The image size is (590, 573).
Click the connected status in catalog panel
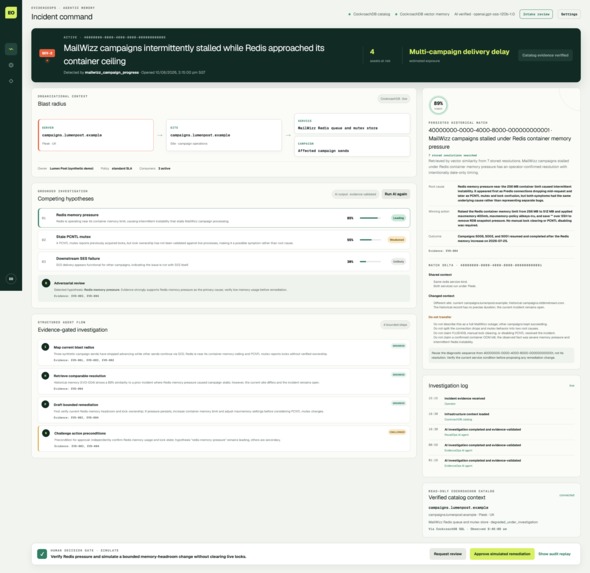[567, 495]
